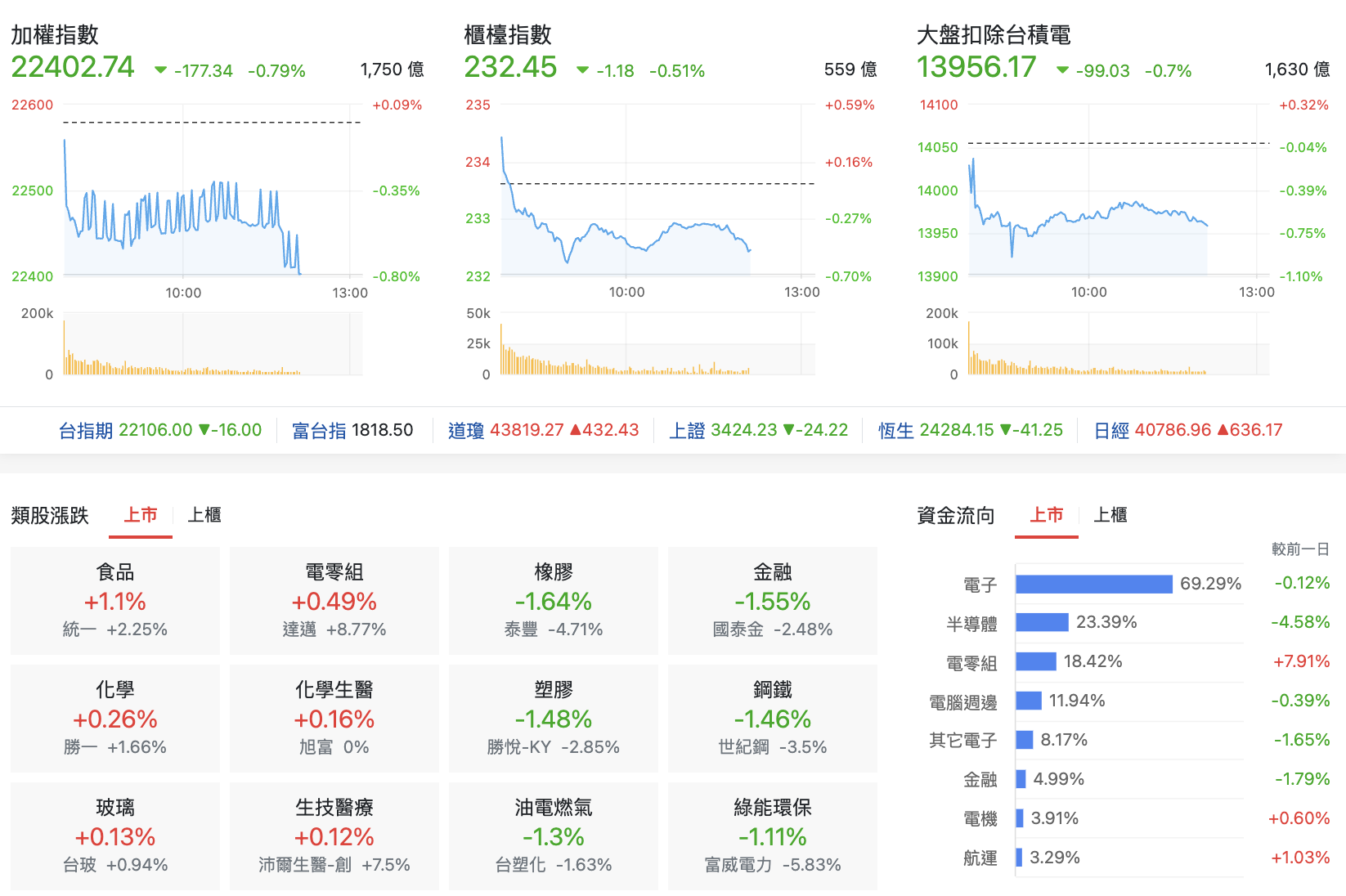Click the 加權指數 volume bar chart
Viewport: 1346px width, 896px height.
pos(213,344)
